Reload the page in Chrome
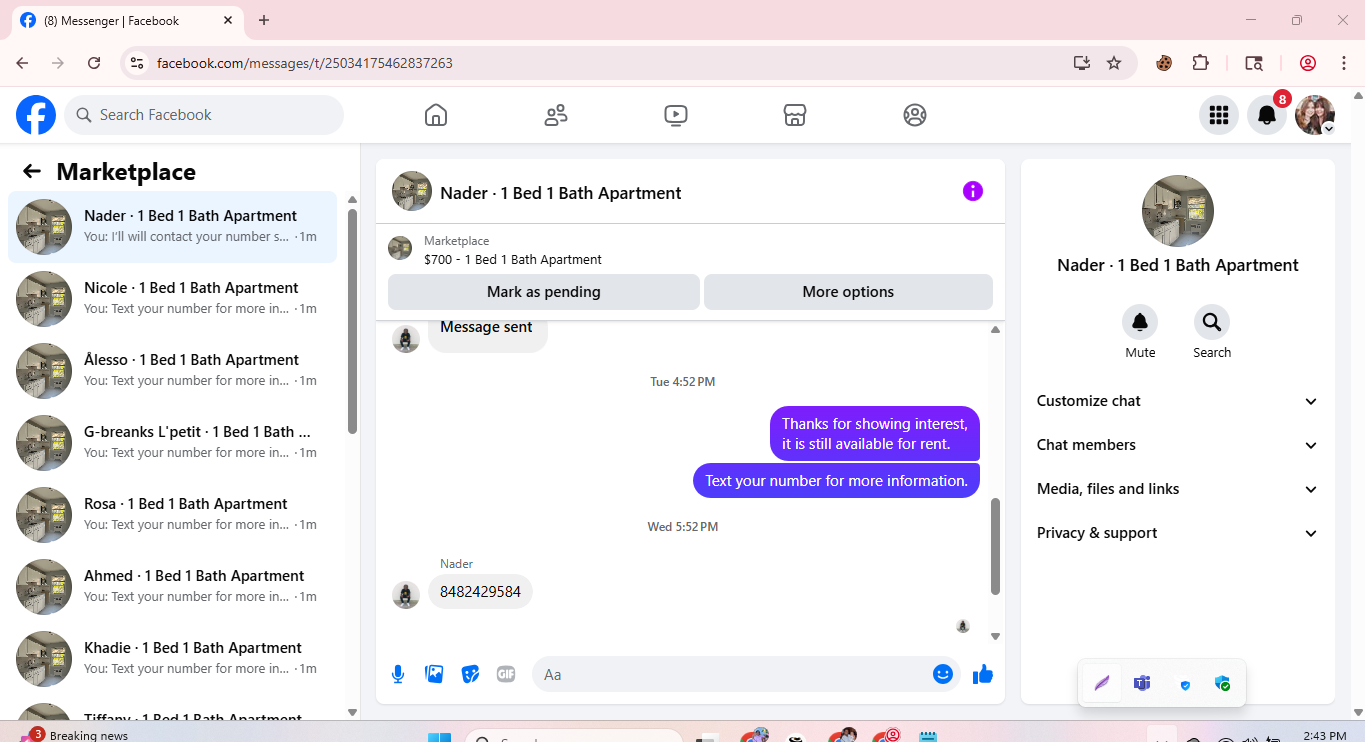This screenshot has height=742, width=1365. tap(94, 63)
